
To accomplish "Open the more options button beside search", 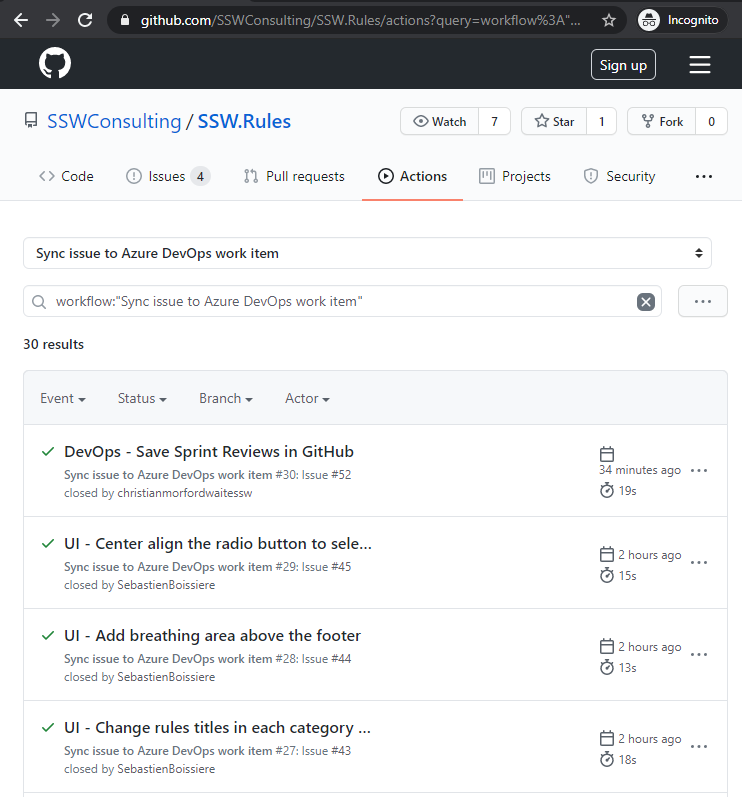I will point(702,301).
